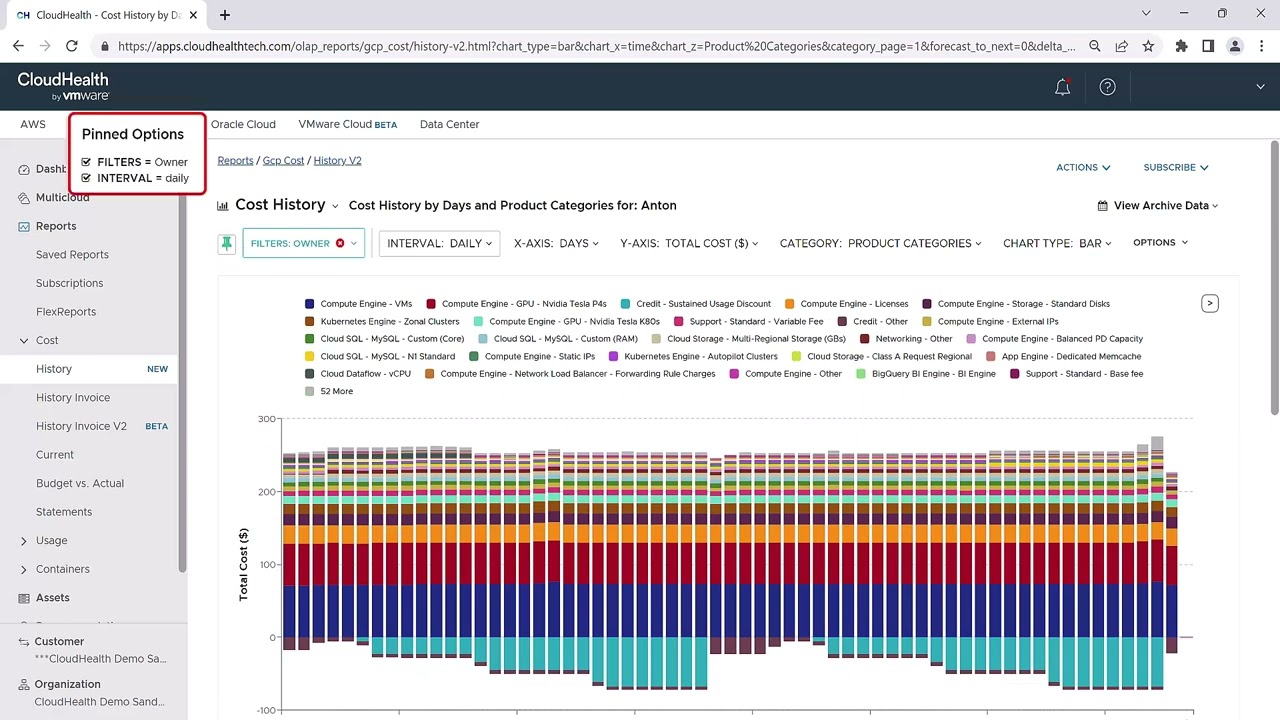Toggle Credit - Sustained Usage Discount legend series
This screenshot has width=1280, height=720.
click(x=696, y=304)
